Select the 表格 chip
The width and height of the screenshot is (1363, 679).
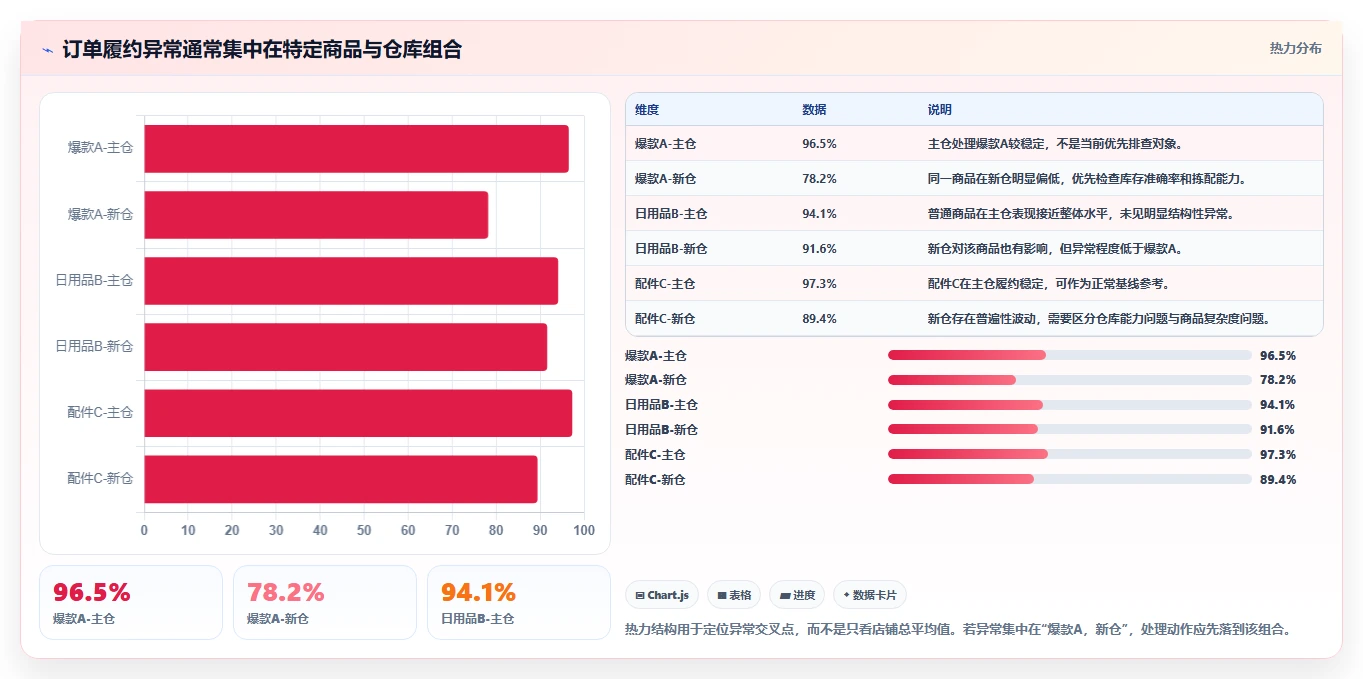(734, 595)
